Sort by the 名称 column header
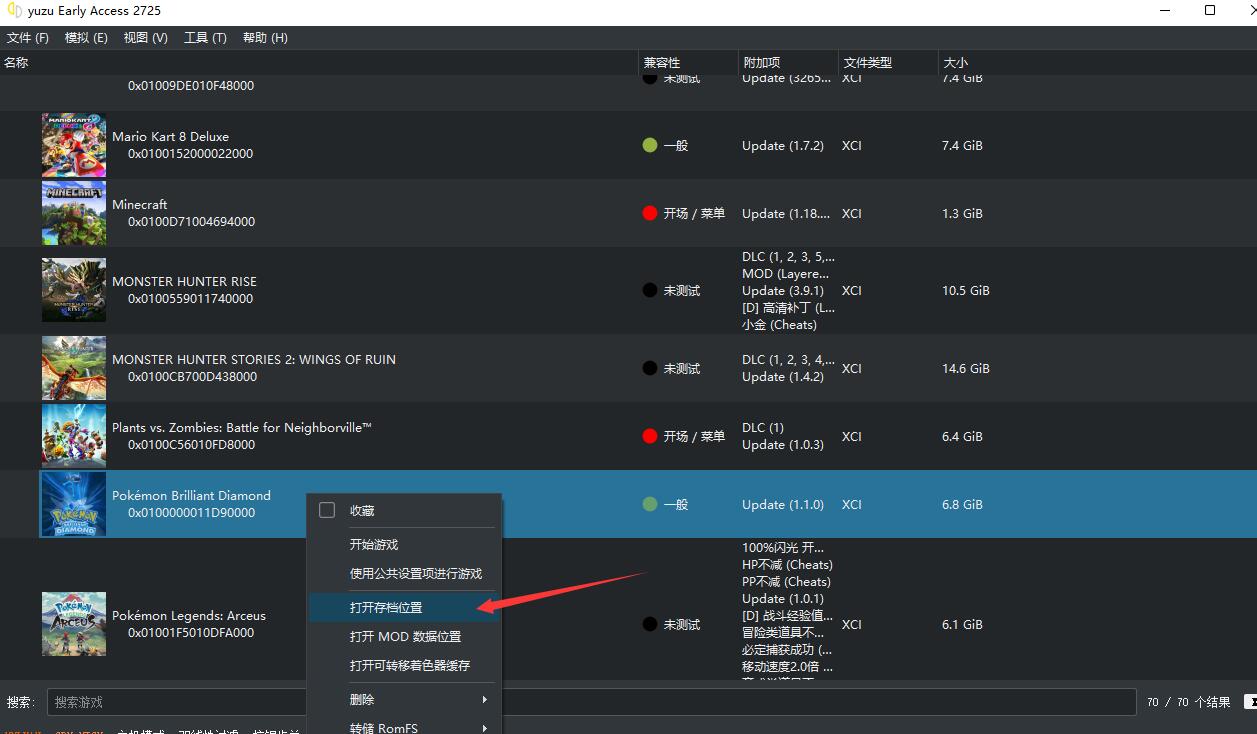This screenshot has height=734, width=1257. [319, 62]
